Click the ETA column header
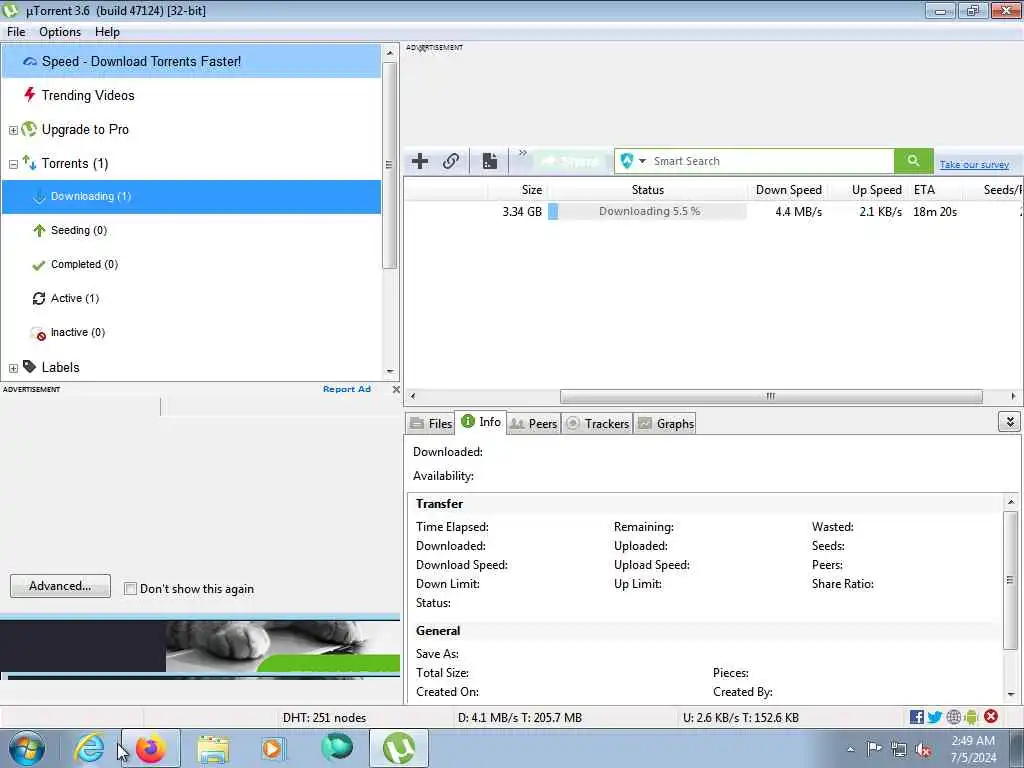This screenshot has height=768, width=1024. 935,190
